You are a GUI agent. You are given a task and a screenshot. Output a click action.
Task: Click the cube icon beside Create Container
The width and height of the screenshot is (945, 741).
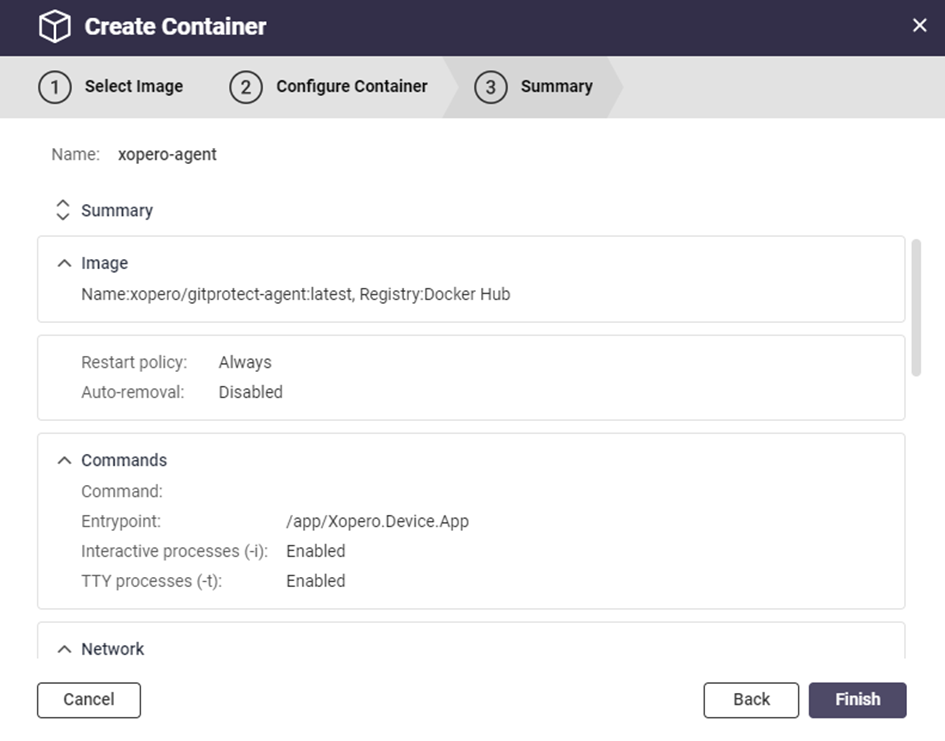coord(55,27)
